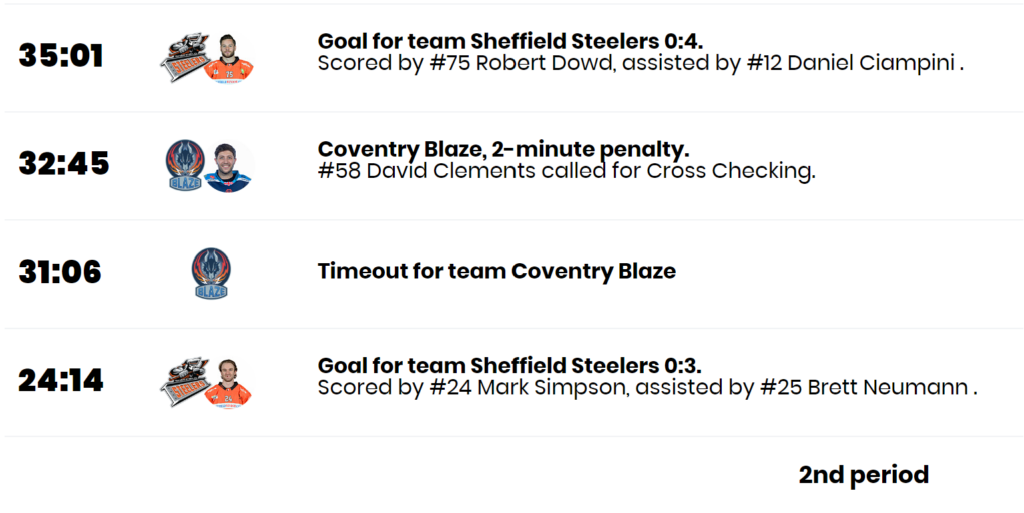
Task: Click the #58 David Clements Cross Checking line
Action: pyautogui.click(x=566, y=171)
